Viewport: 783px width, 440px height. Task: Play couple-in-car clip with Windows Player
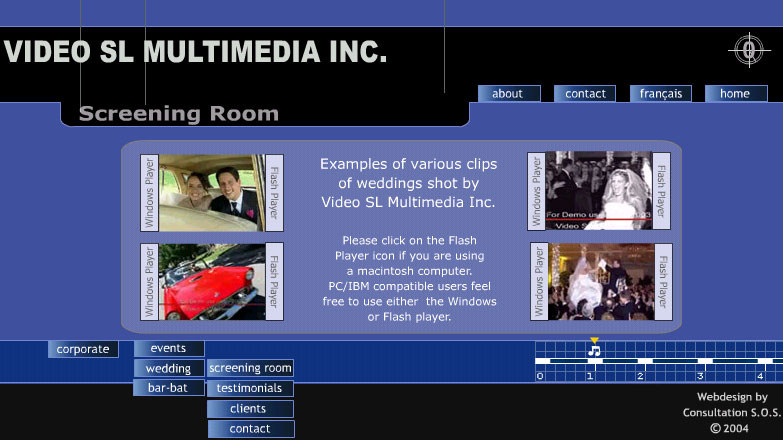tap(149, 193)
